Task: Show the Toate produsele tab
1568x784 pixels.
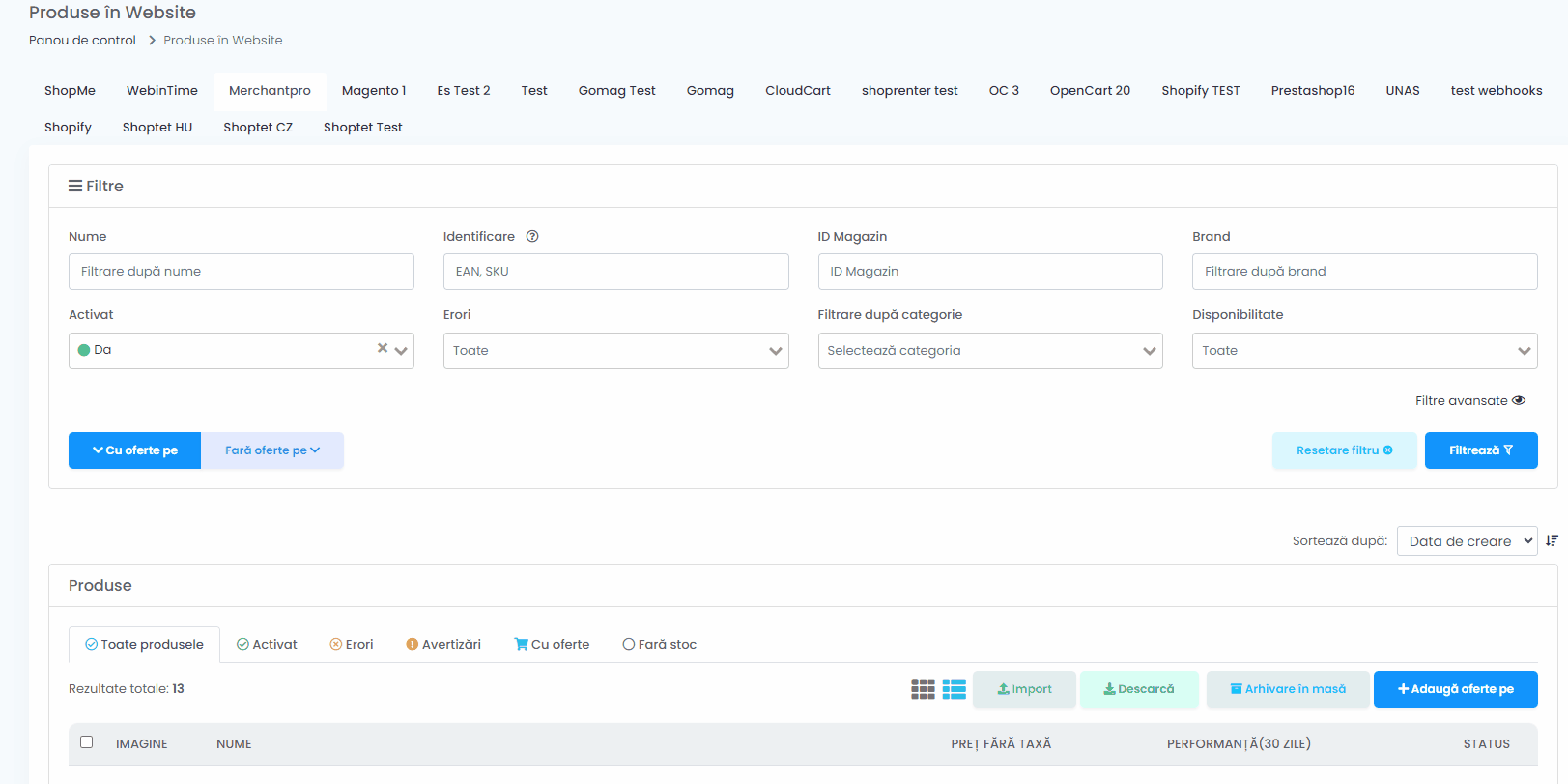Action: tap(145, 644)
